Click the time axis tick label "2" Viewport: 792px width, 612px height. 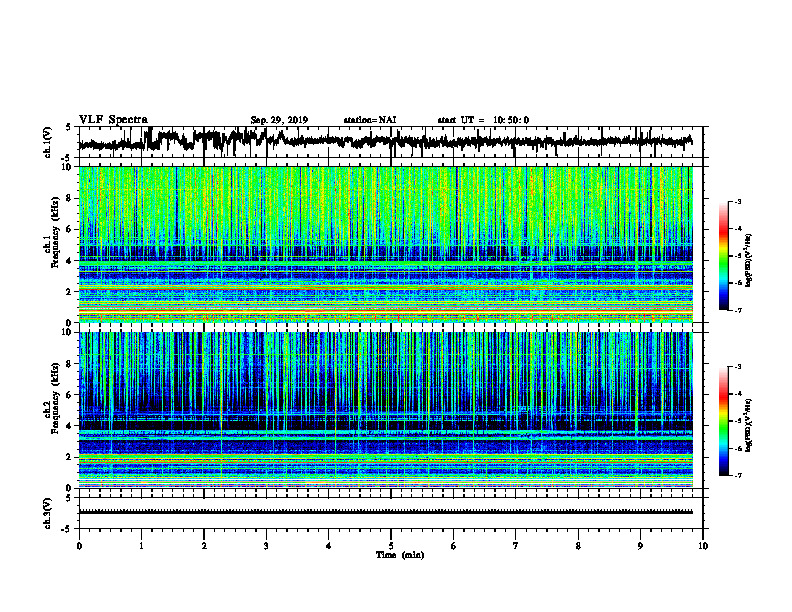pos(204,546)
